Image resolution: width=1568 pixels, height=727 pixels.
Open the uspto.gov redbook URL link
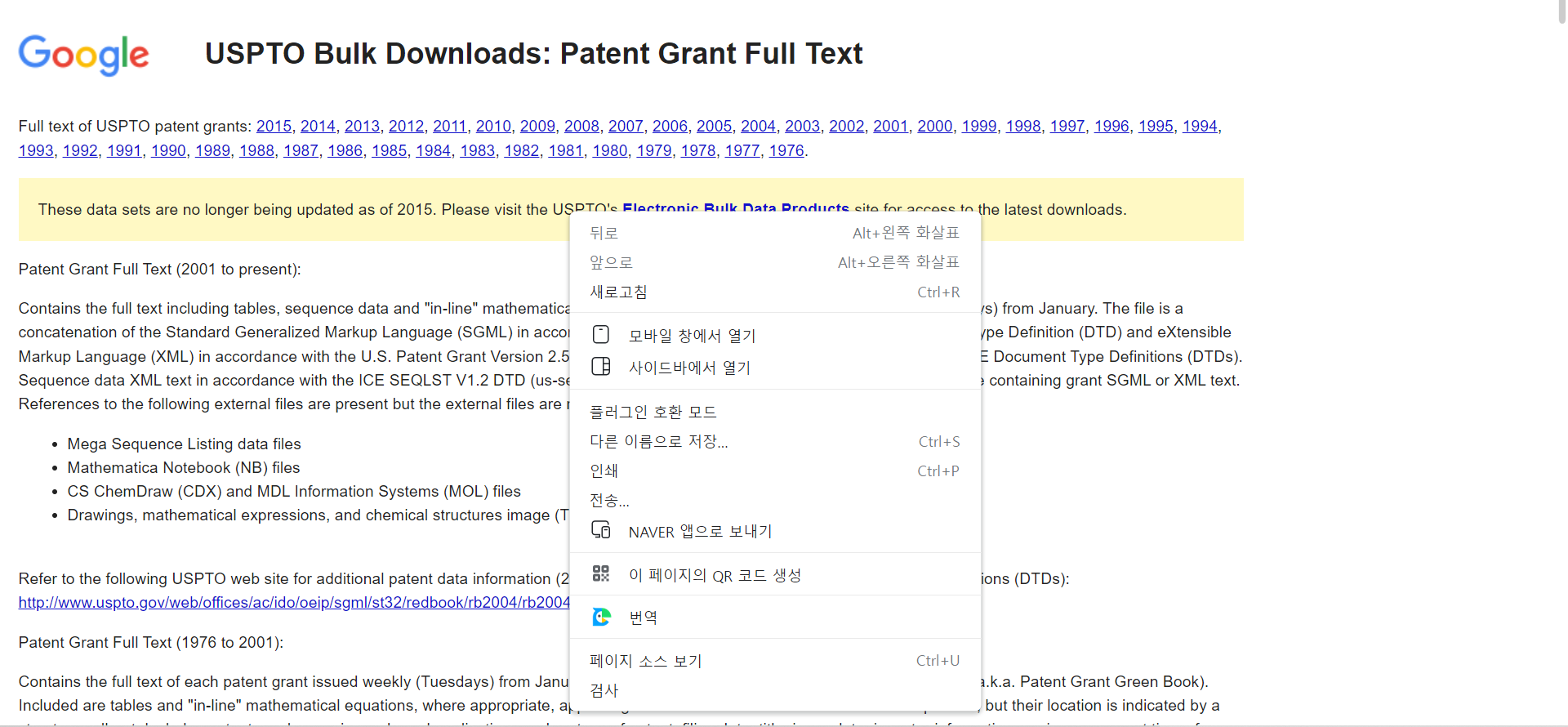click(294, 602)
